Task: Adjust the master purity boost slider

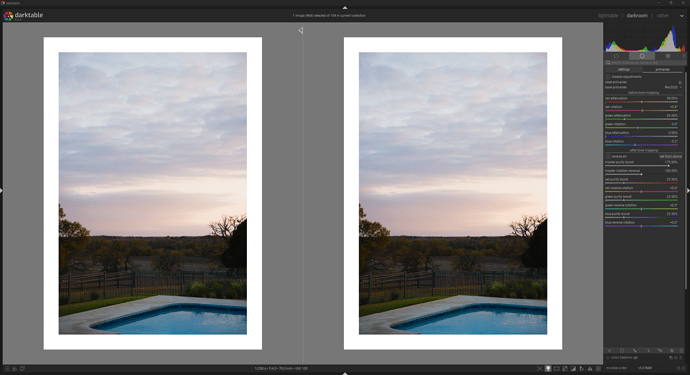Action: click(x=641, y=164)
